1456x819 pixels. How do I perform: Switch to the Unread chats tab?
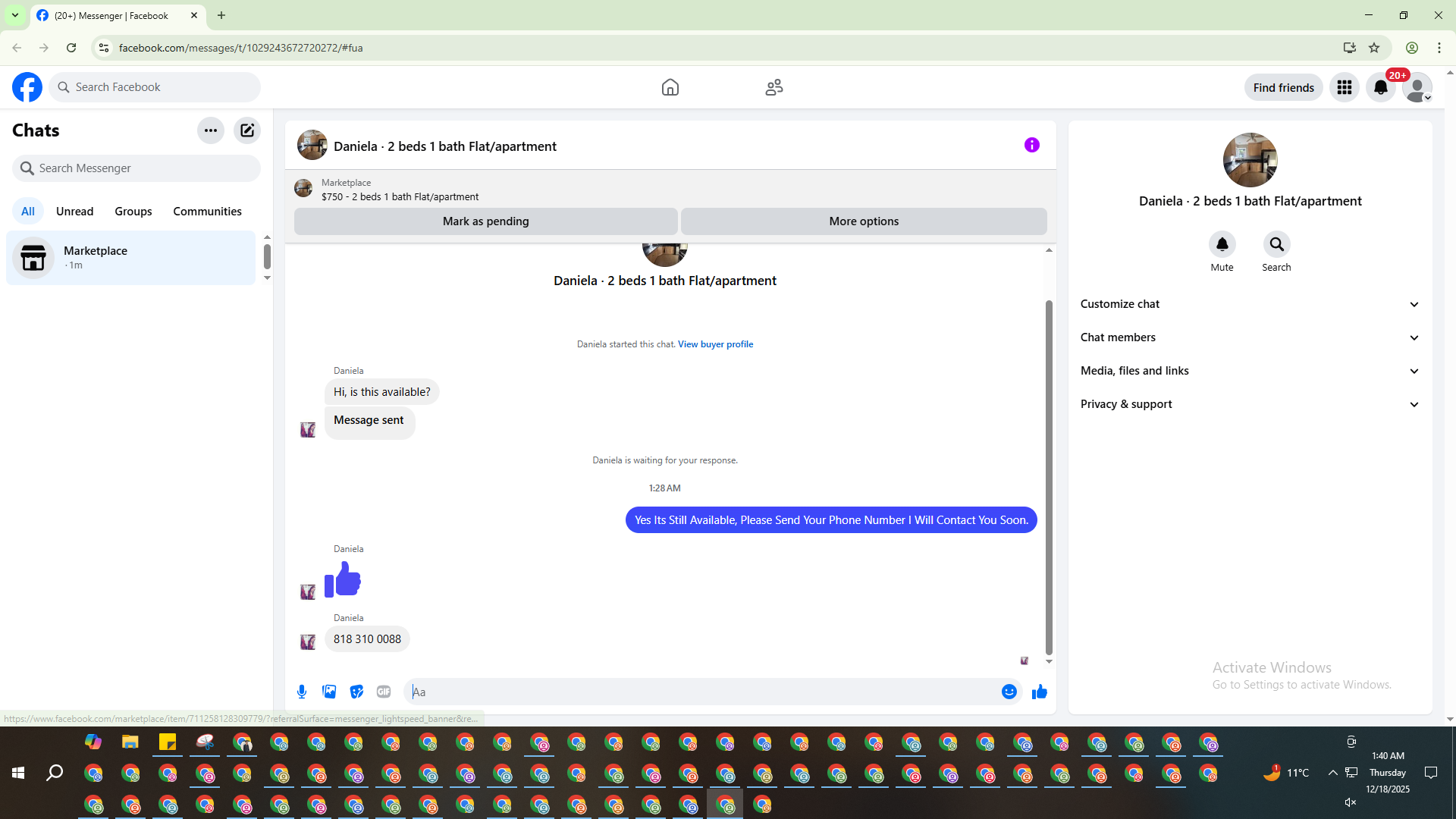[x=74, y=212]
